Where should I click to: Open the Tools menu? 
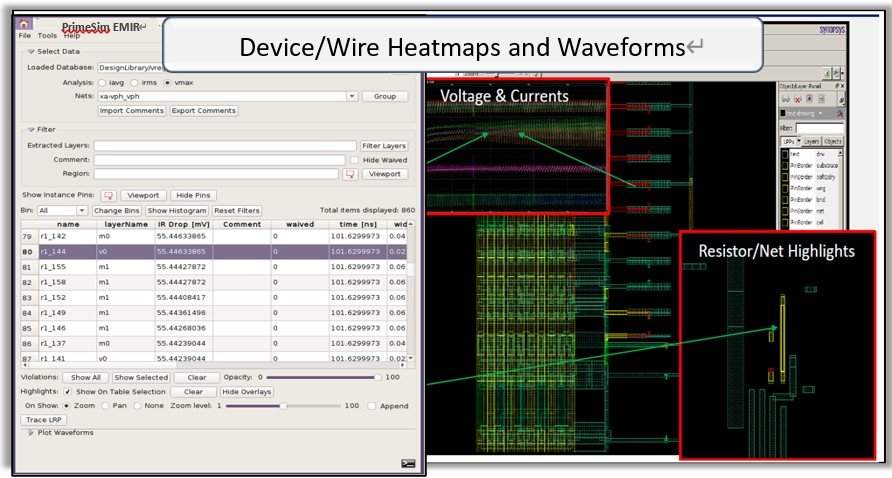[x=47, y=36]
